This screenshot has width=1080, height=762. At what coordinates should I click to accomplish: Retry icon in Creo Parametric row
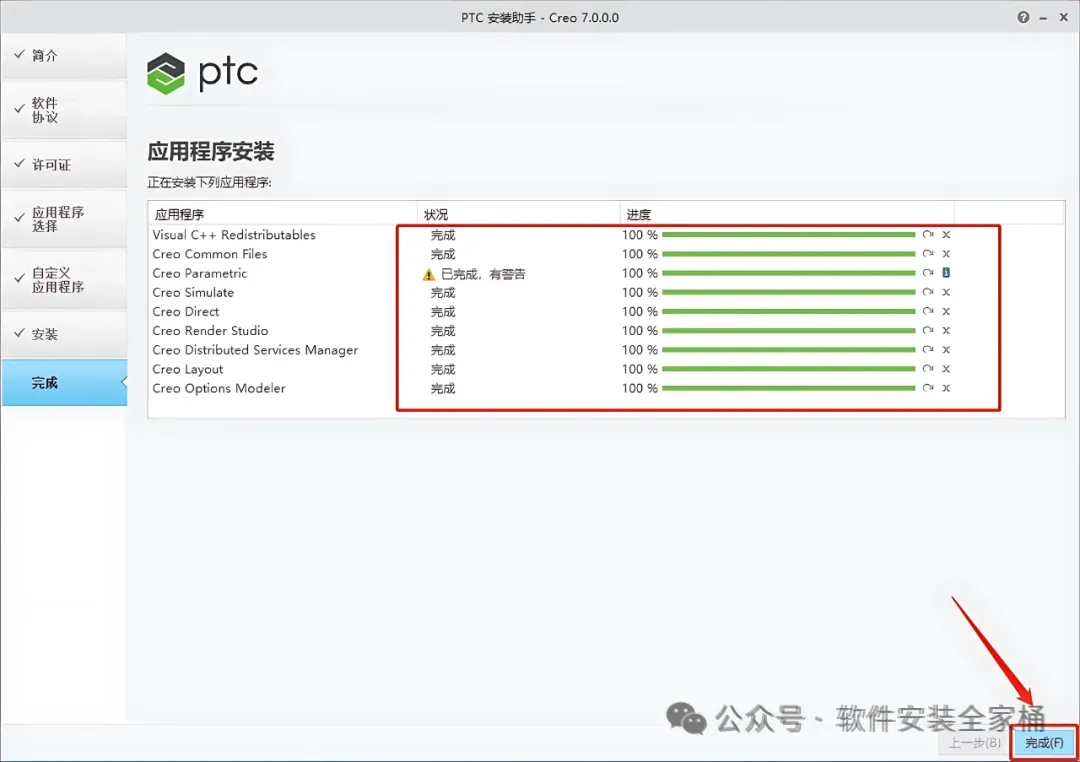tap(928, 273)
